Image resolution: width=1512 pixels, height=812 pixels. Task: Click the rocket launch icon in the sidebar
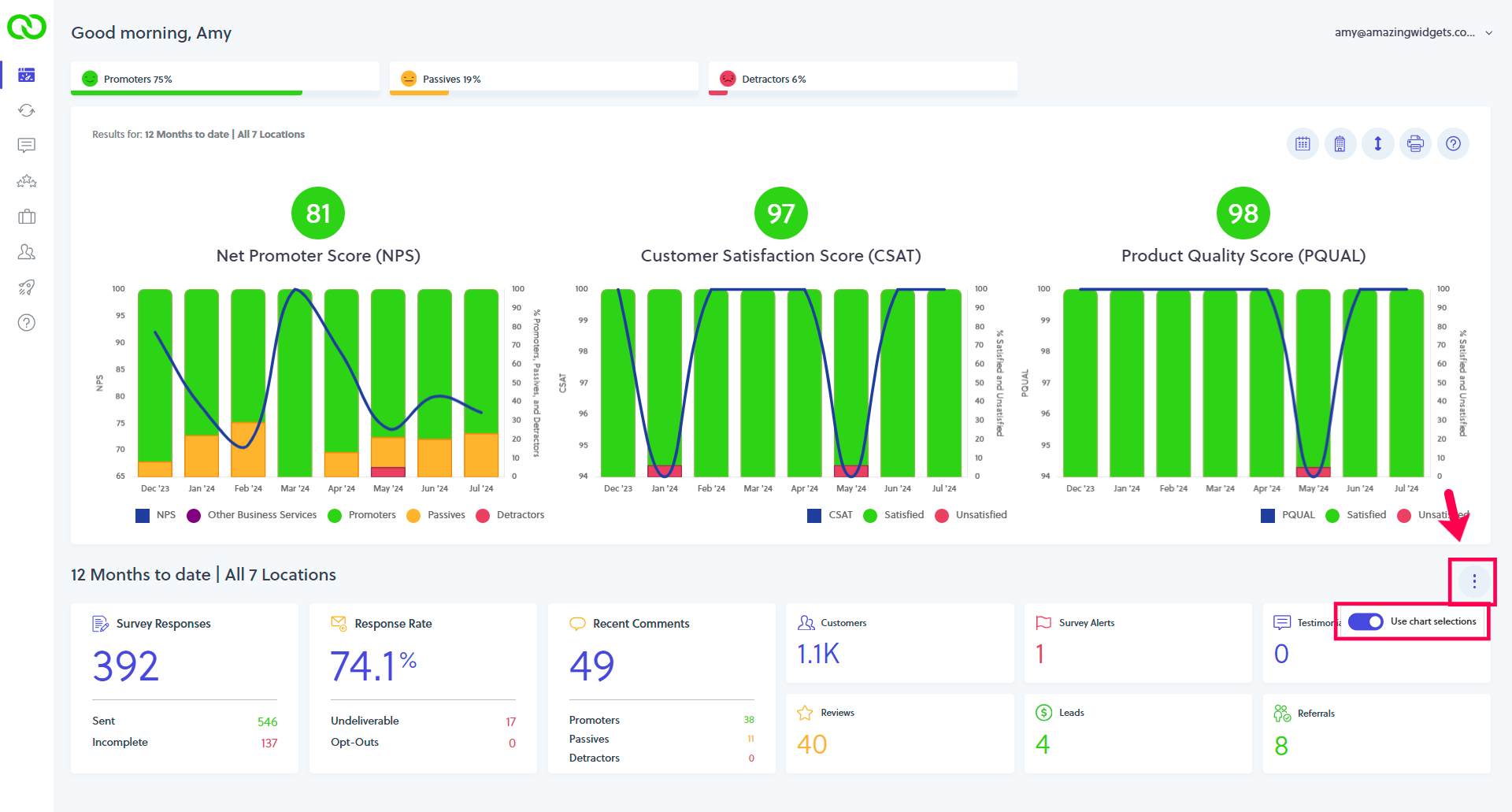pyautogui.click(x=27, y=287)
